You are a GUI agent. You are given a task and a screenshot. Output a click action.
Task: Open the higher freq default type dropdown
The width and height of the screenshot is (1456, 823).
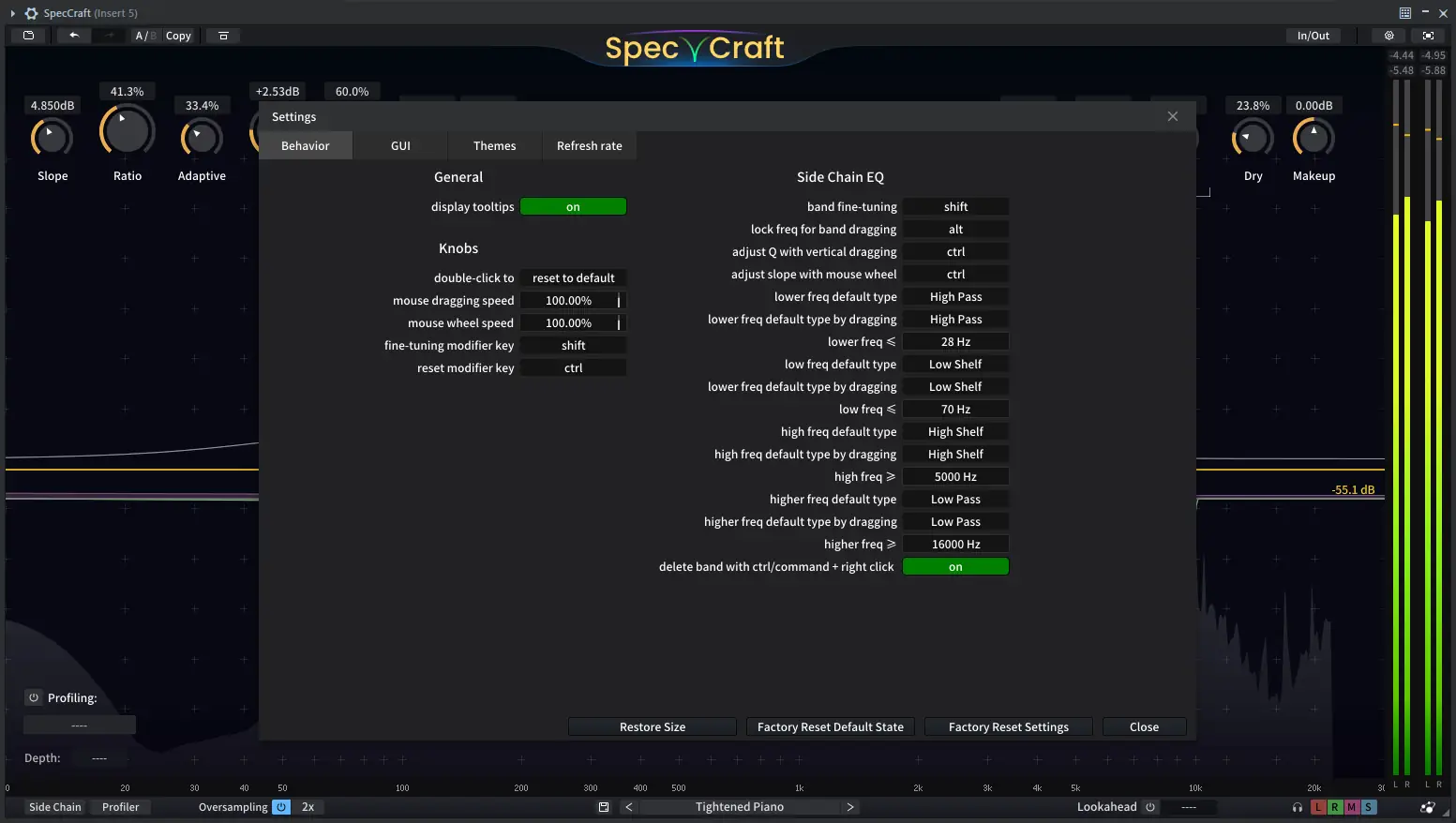[x=955, y=499]
